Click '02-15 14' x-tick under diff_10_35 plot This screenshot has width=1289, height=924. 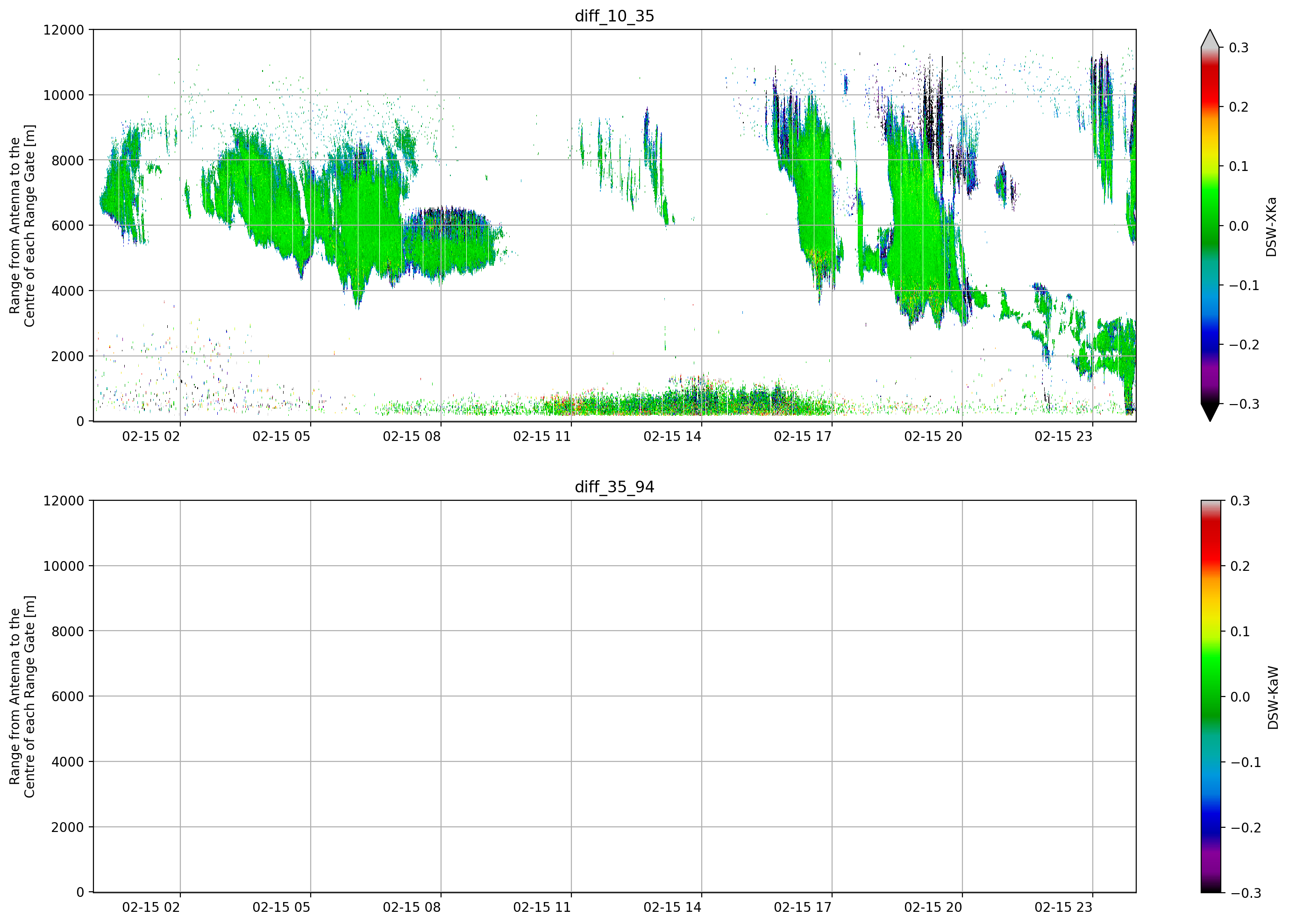[672, 436]
